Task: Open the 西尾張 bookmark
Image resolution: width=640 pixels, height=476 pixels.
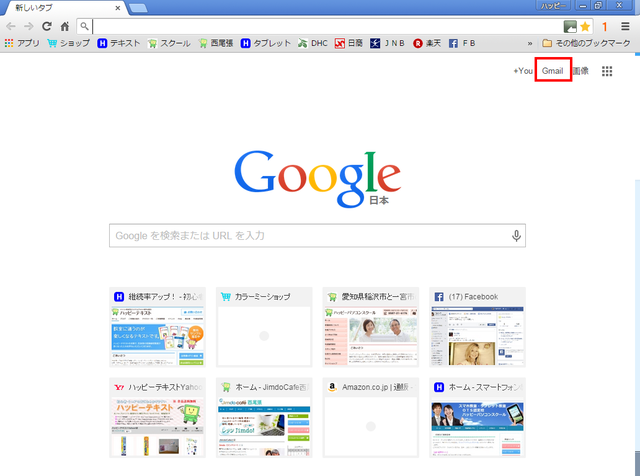Action: point(216,43)
